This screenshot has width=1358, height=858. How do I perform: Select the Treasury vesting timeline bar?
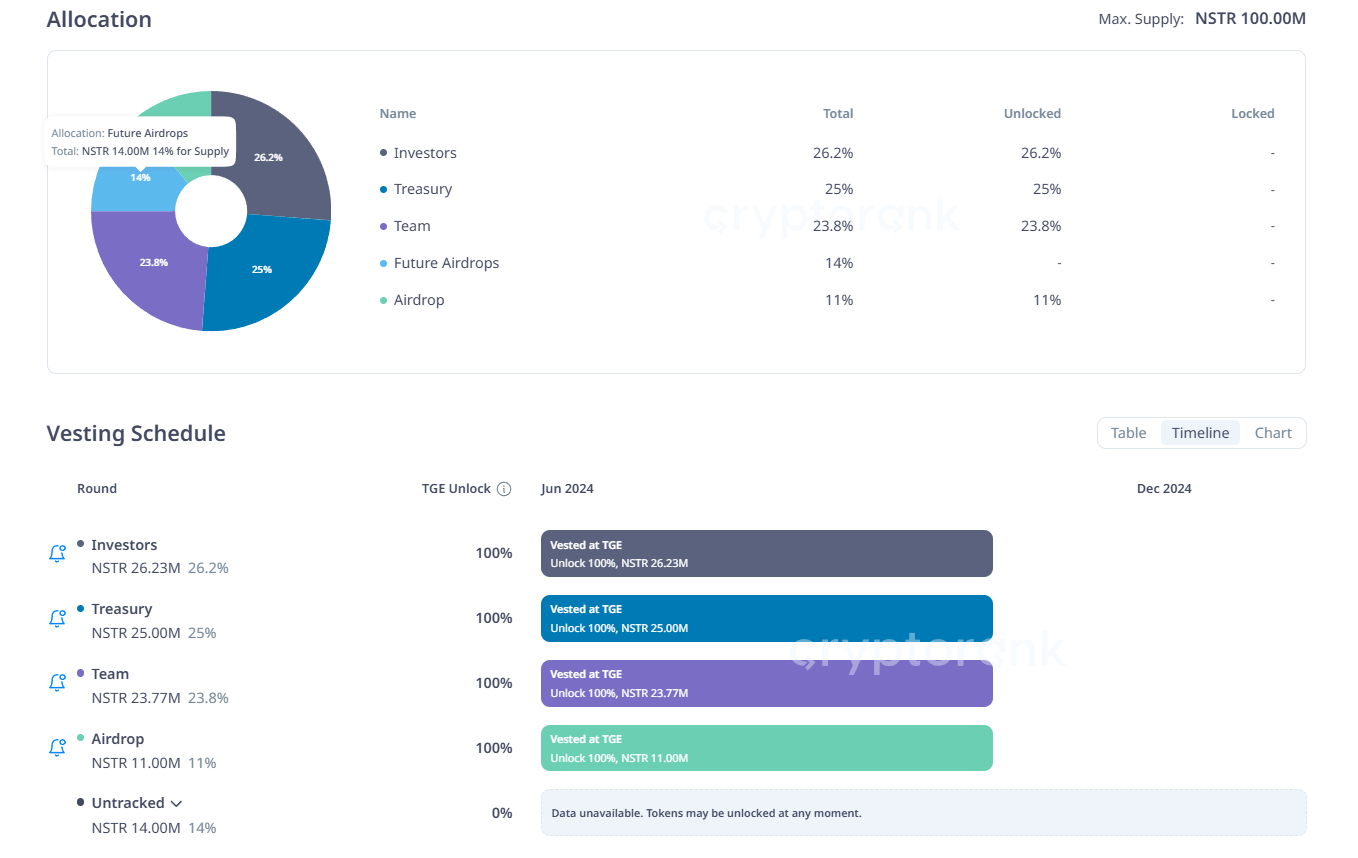[x=766, y=619]
